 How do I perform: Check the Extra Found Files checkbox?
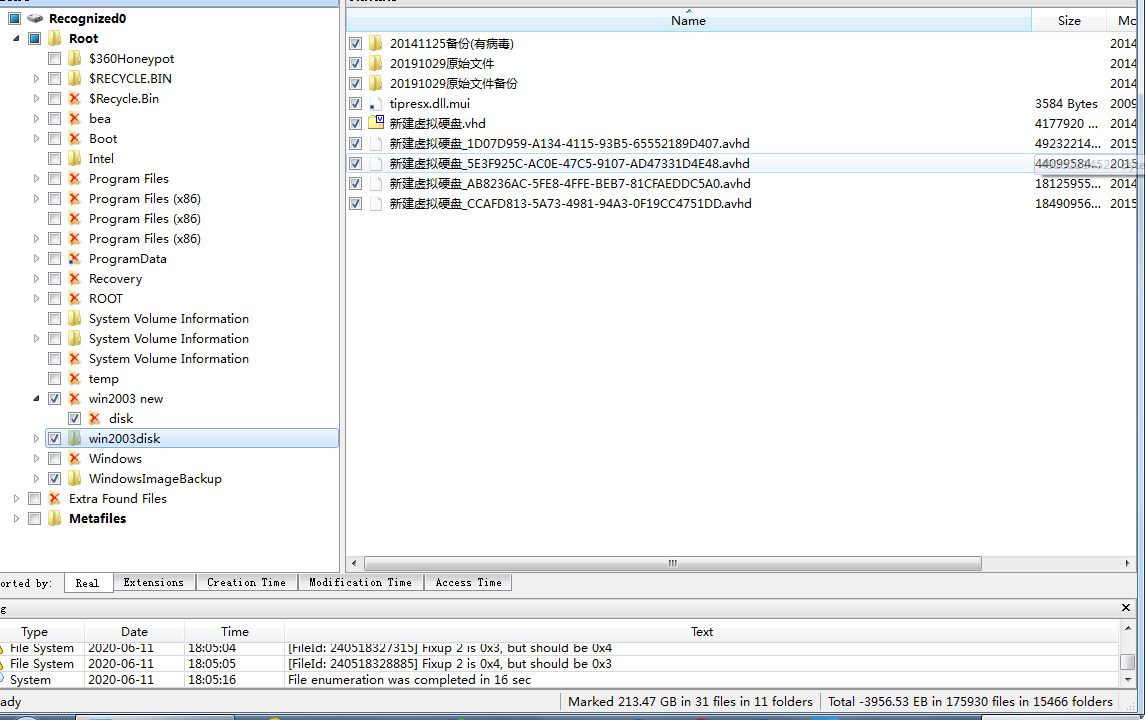point(34,499)
